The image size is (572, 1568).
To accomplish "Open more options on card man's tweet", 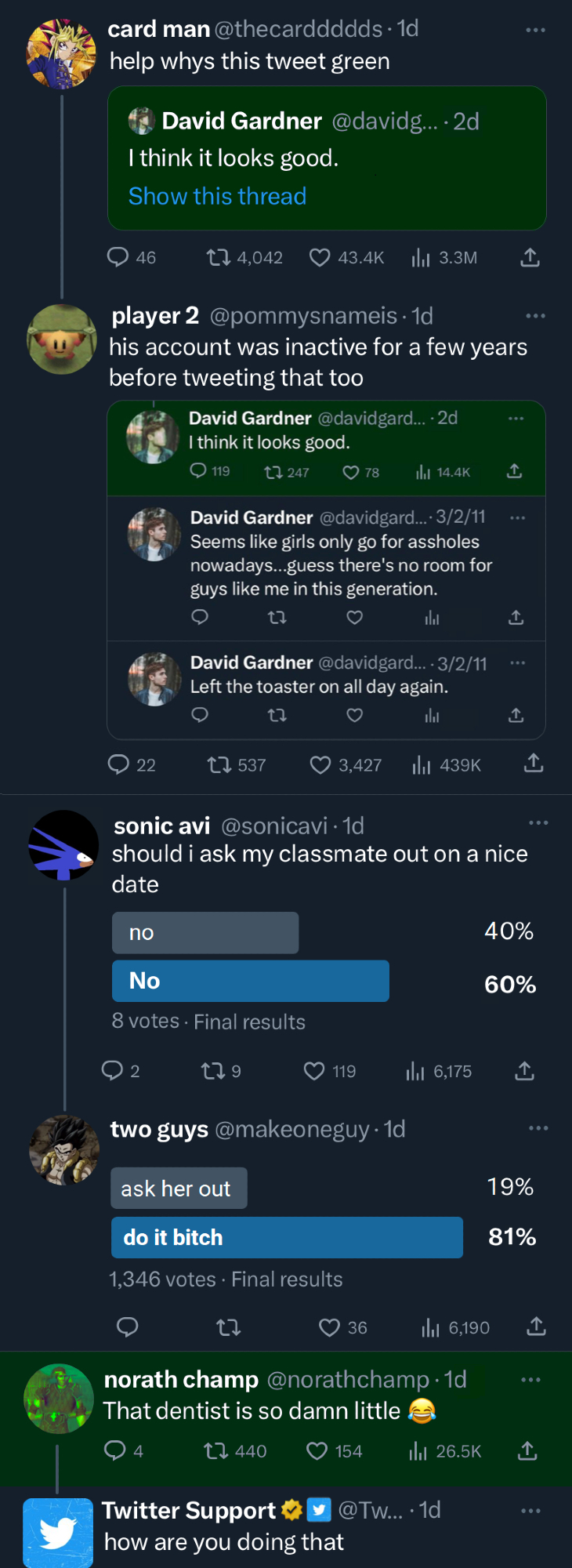I will click(x=535, y=30).
